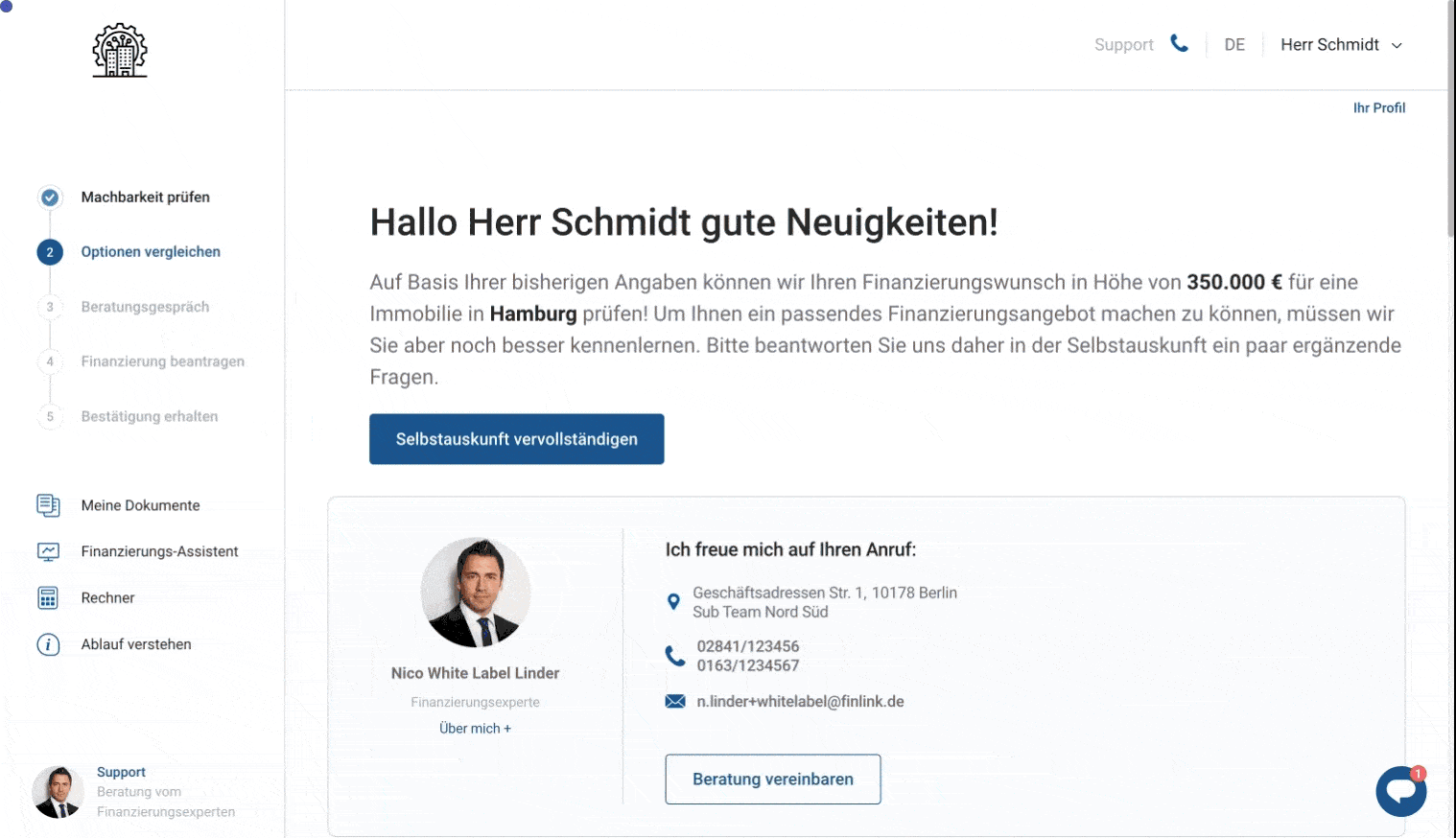Select the Finanzierung beantragen step
The width and height of the screenshot is (1456, 838).
point(49,361)
